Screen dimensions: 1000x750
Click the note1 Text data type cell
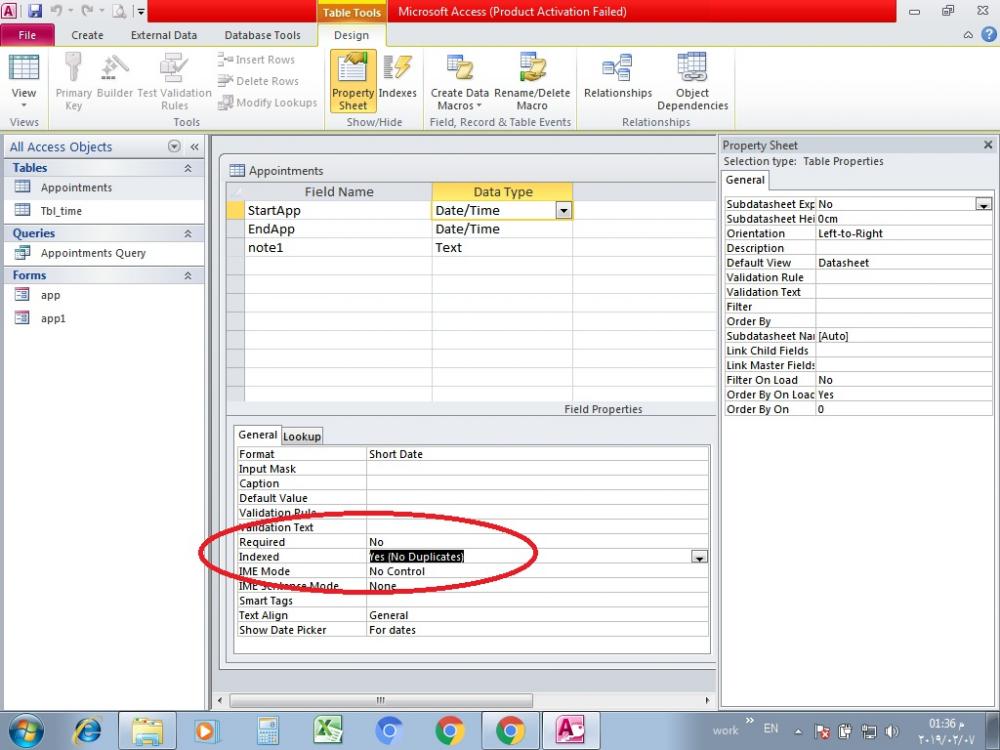coord(503,247)
